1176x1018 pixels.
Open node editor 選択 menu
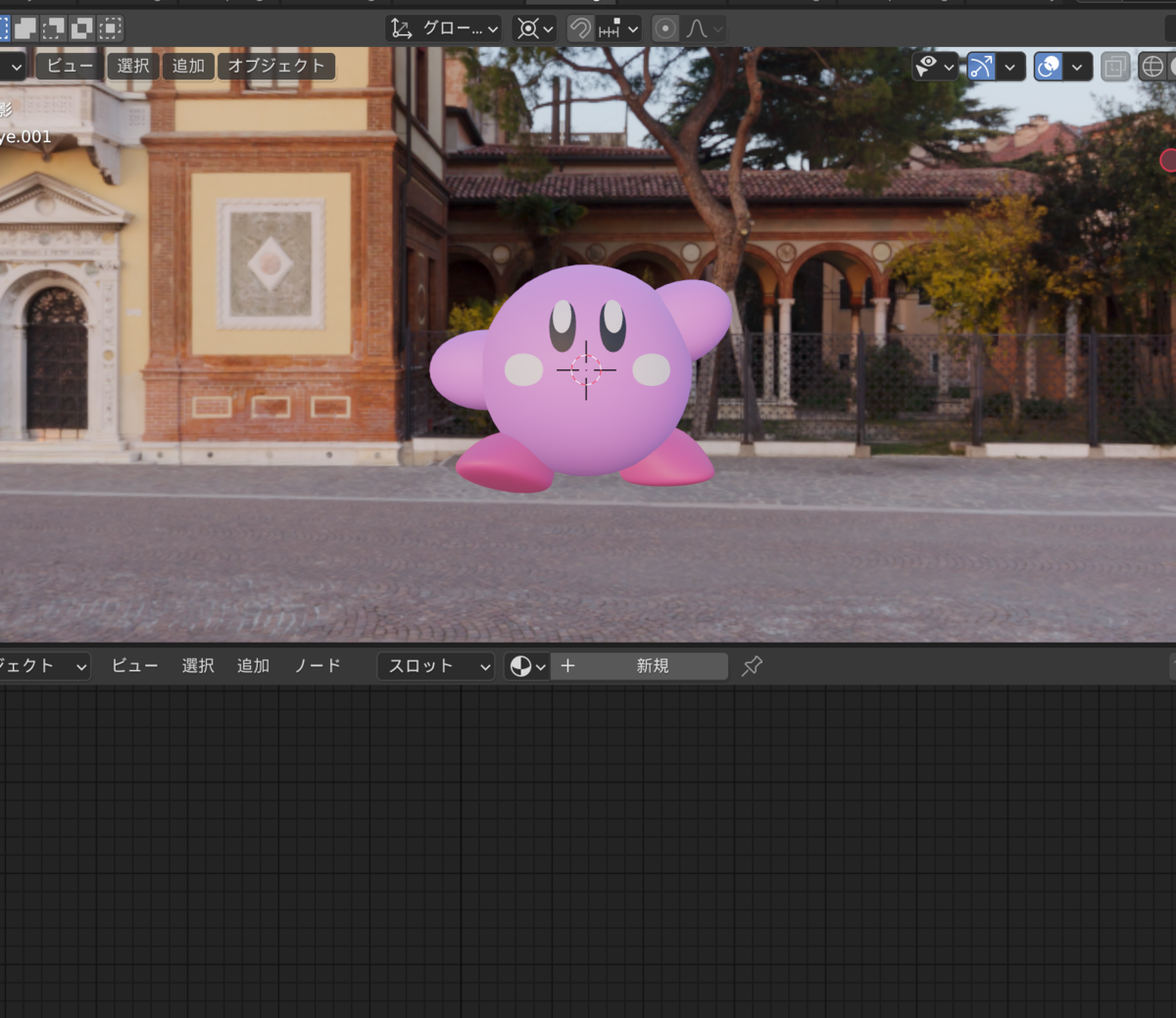click(x=198, y=666)
